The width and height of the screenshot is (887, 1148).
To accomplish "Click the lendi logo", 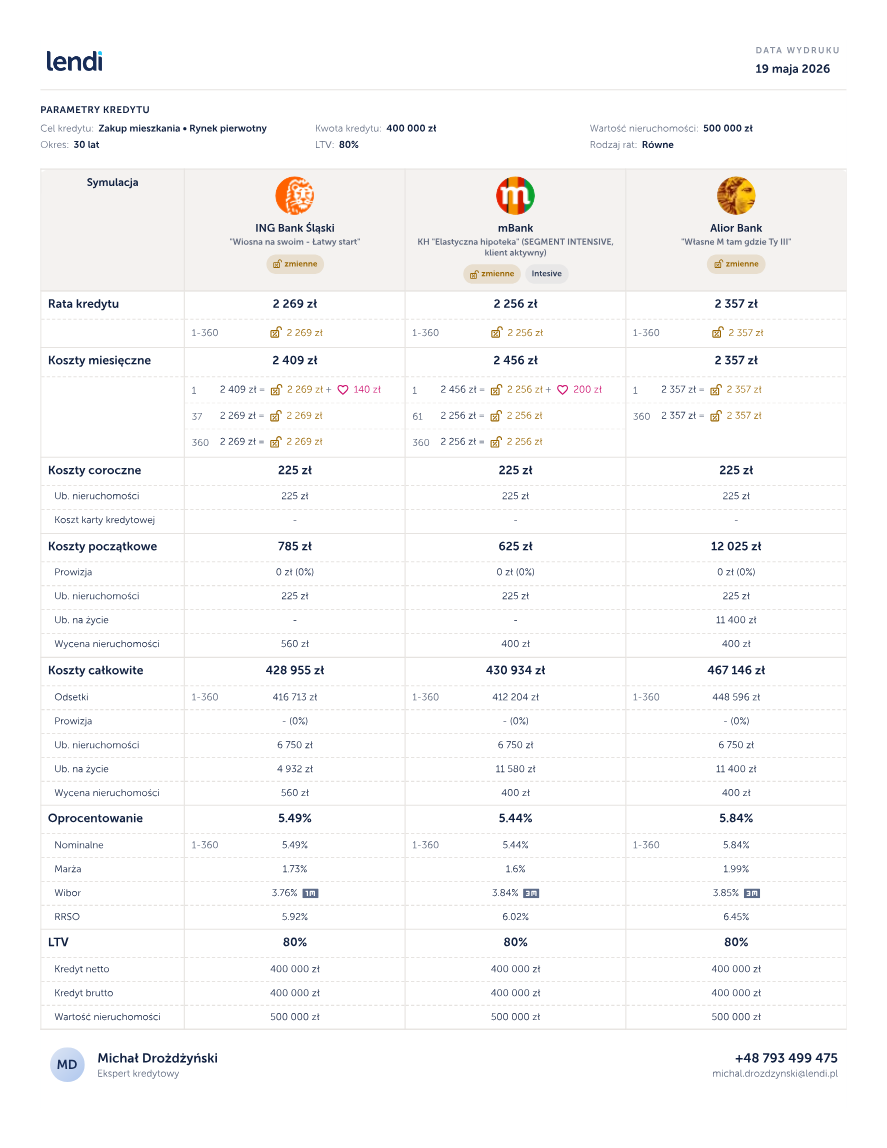I will pyautogui.click(x=74, y=61).
